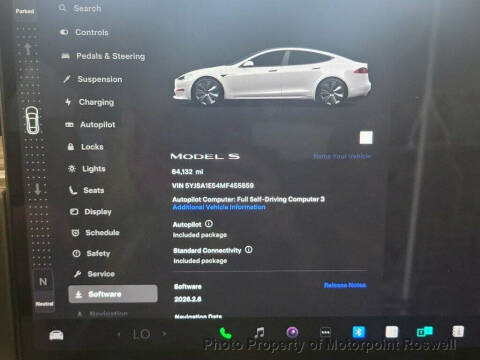Go to Charging settings
The width and height of the screenshot is (480, 360).
[90, 102]
